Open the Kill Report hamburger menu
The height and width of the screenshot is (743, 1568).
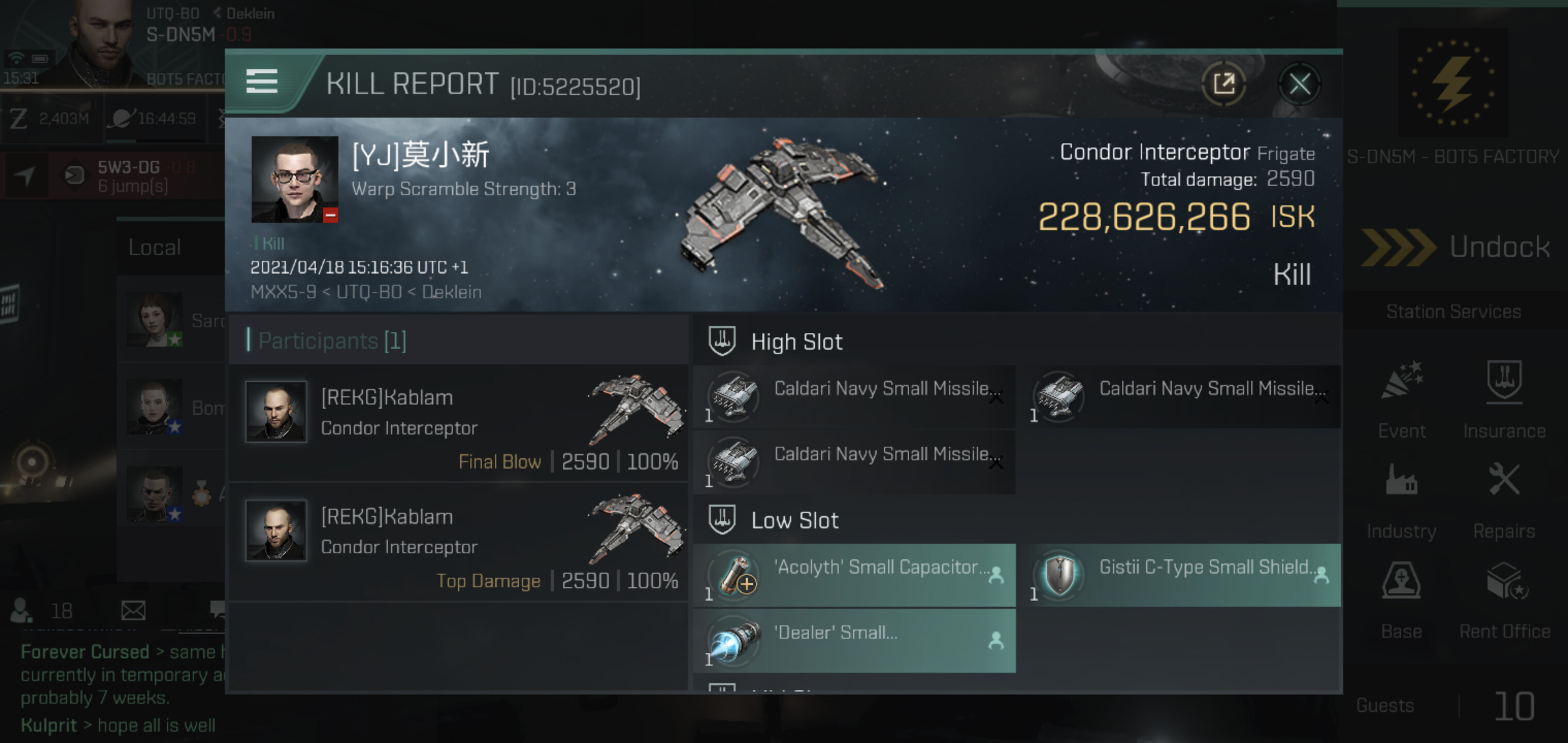[262, 81]
